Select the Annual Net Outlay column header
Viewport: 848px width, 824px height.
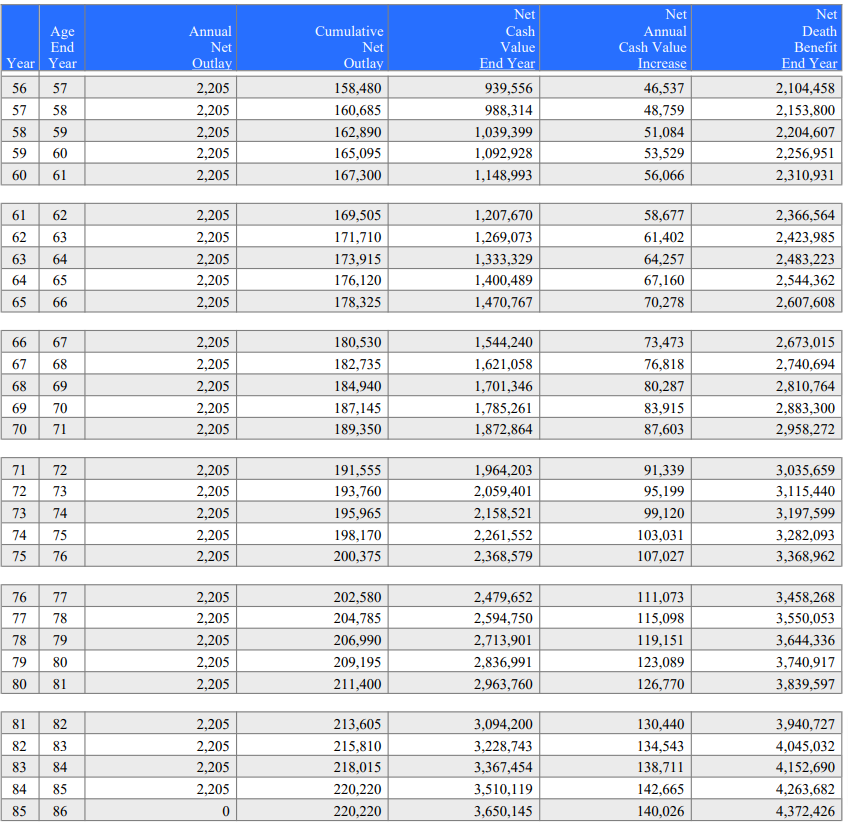[x=211, y=48]
